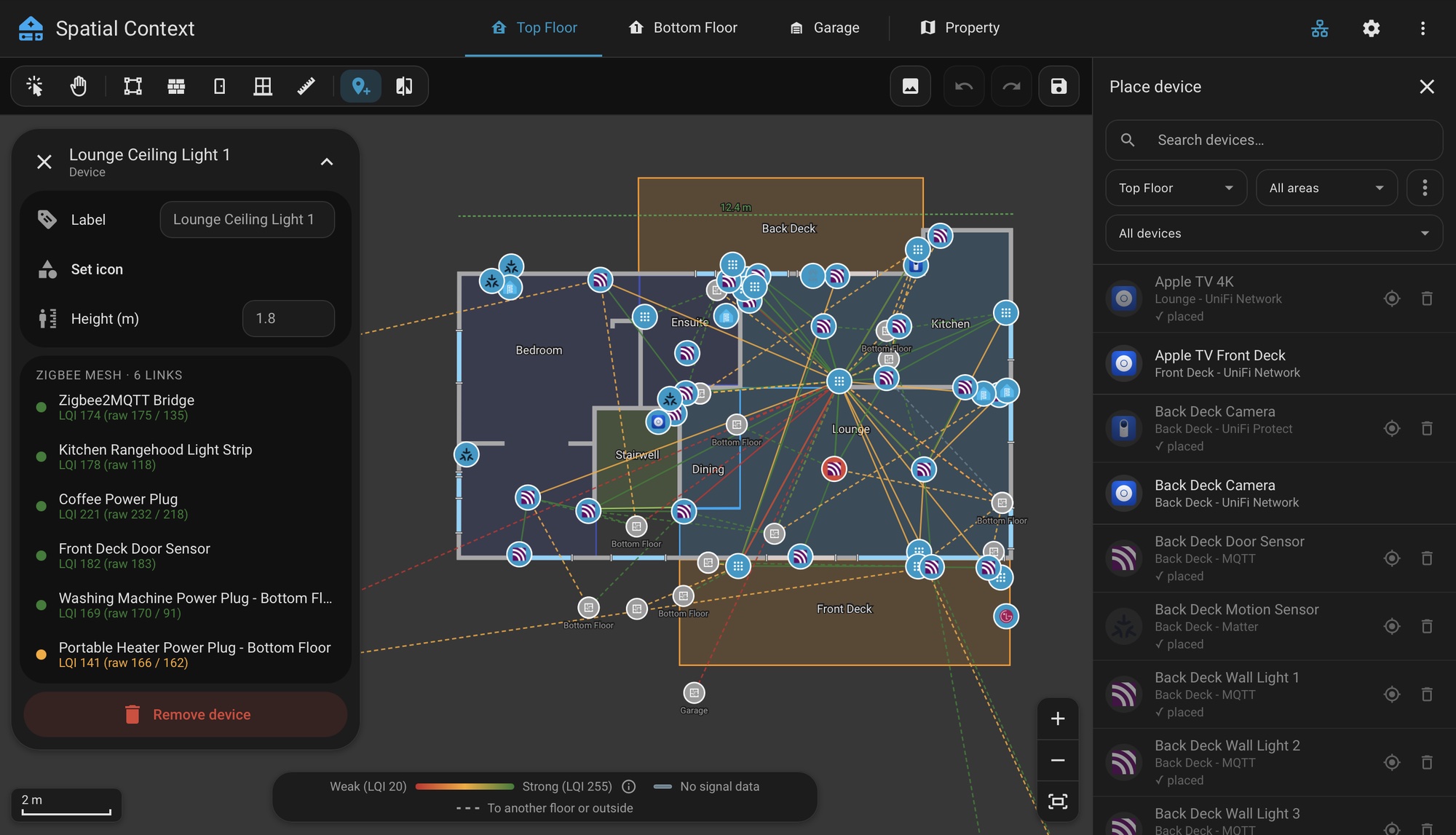This screenshot has width=1456, height=835.
Task: Locate Apple TV 4K on map
Action: point(1392,298)
